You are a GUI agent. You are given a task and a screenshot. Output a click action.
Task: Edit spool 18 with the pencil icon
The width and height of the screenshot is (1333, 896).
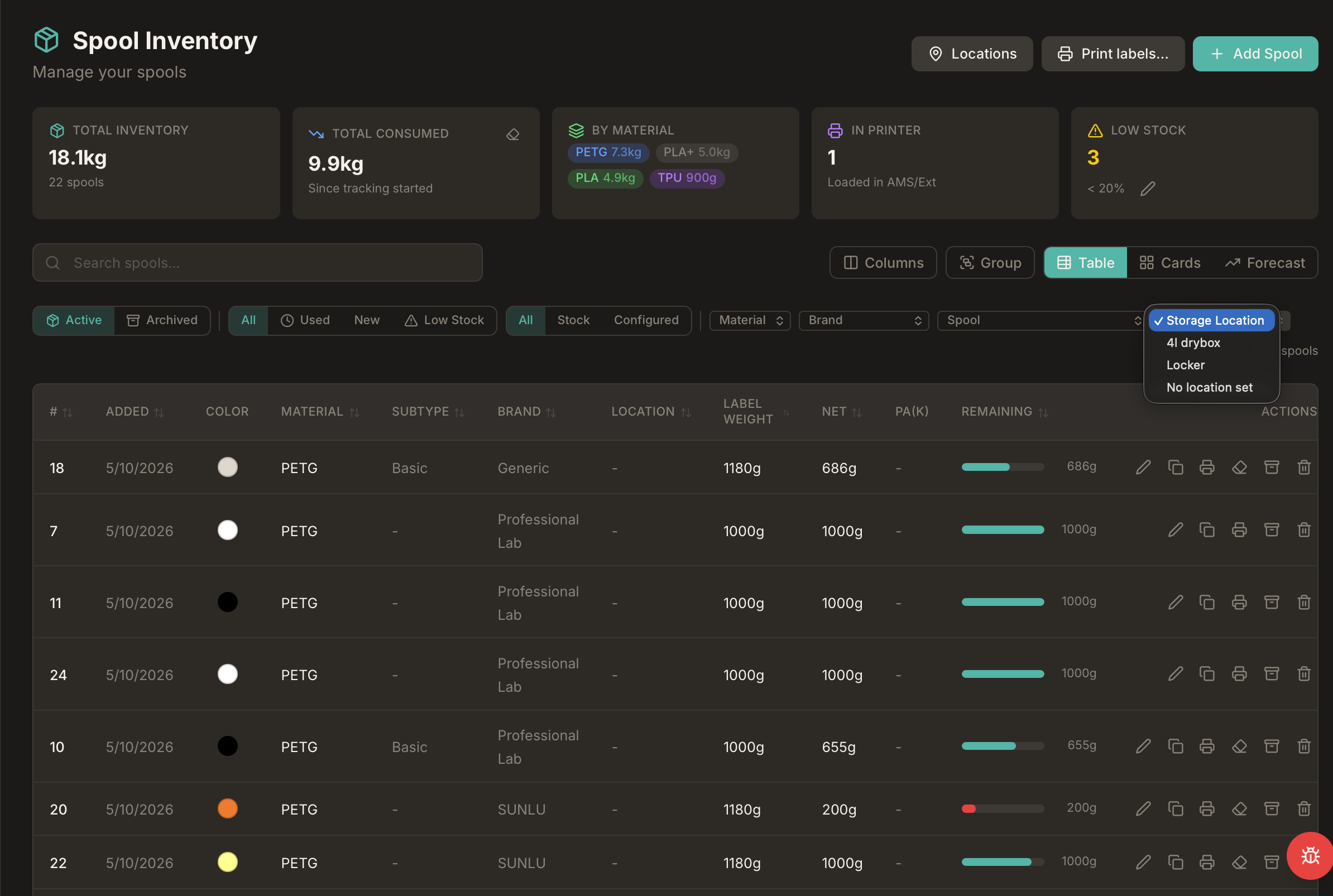tap(1143, 468)
